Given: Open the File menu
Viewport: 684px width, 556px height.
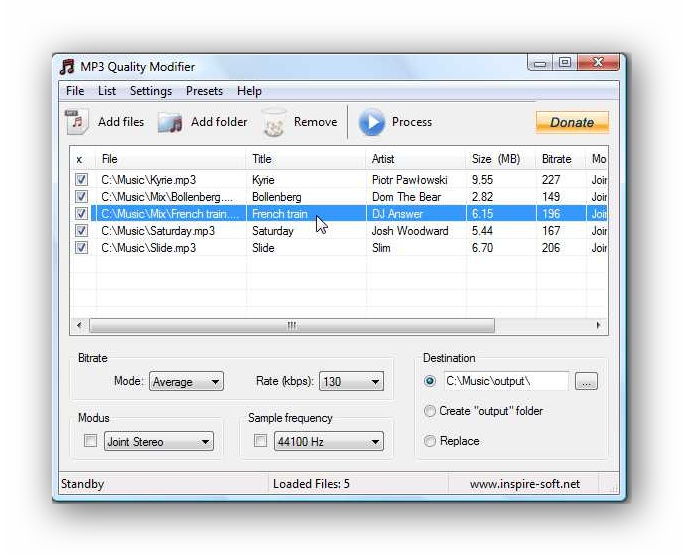Looking at the screenshot, I should tap(75, 91).
